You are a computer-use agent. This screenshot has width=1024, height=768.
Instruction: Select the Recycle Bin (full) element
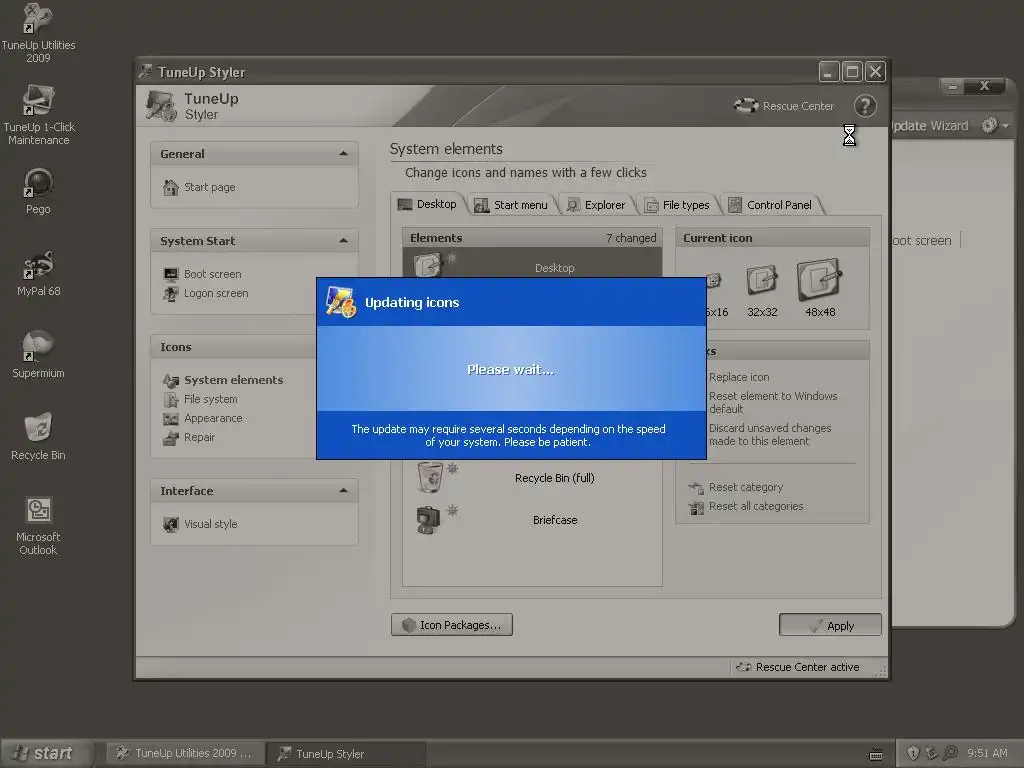(532, 478)
